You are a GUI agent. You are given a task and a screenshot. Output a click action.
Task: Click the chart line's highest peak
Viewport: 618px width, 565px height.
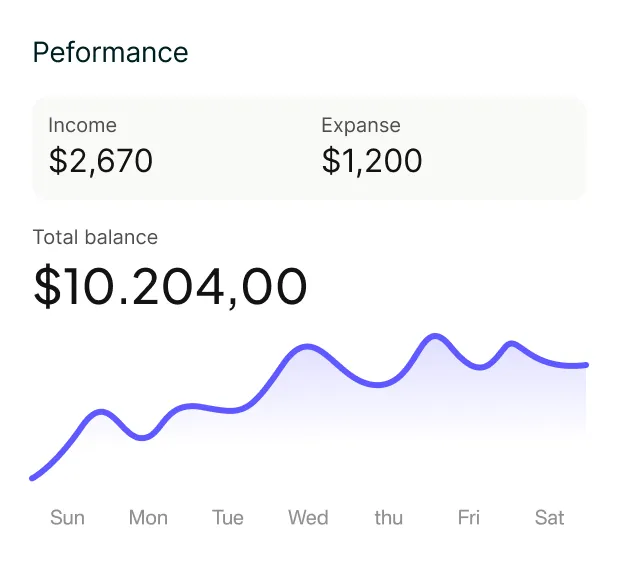(x=434, y=336)
